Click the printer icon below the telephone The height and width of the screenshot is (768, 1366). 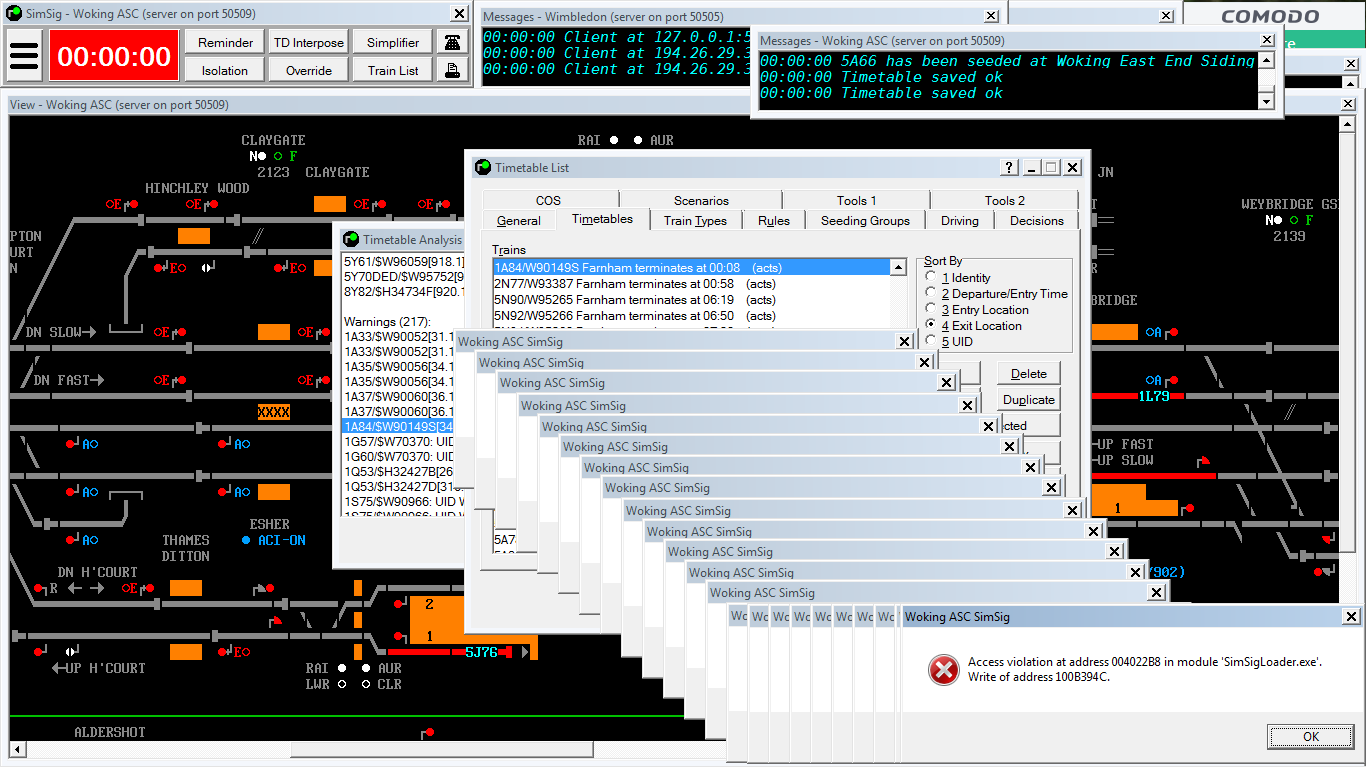(454, 70)
